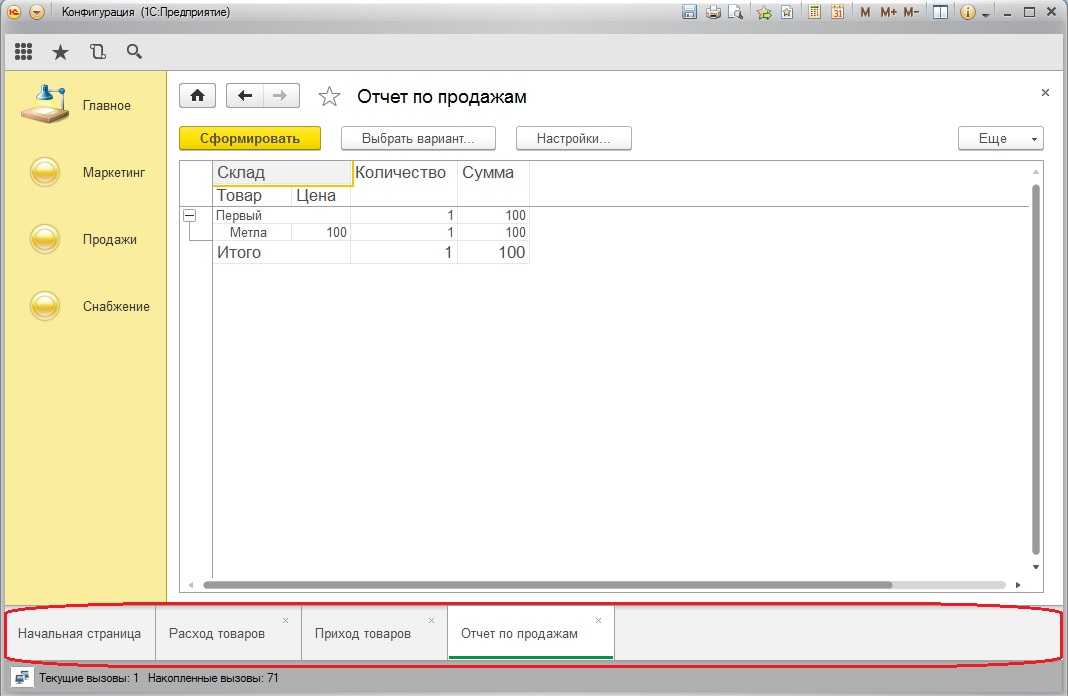Image resolution: width=1068 pixels, height=696 pixels.
Task: Go back with the left arrow
Action: [x=245, y=96]
